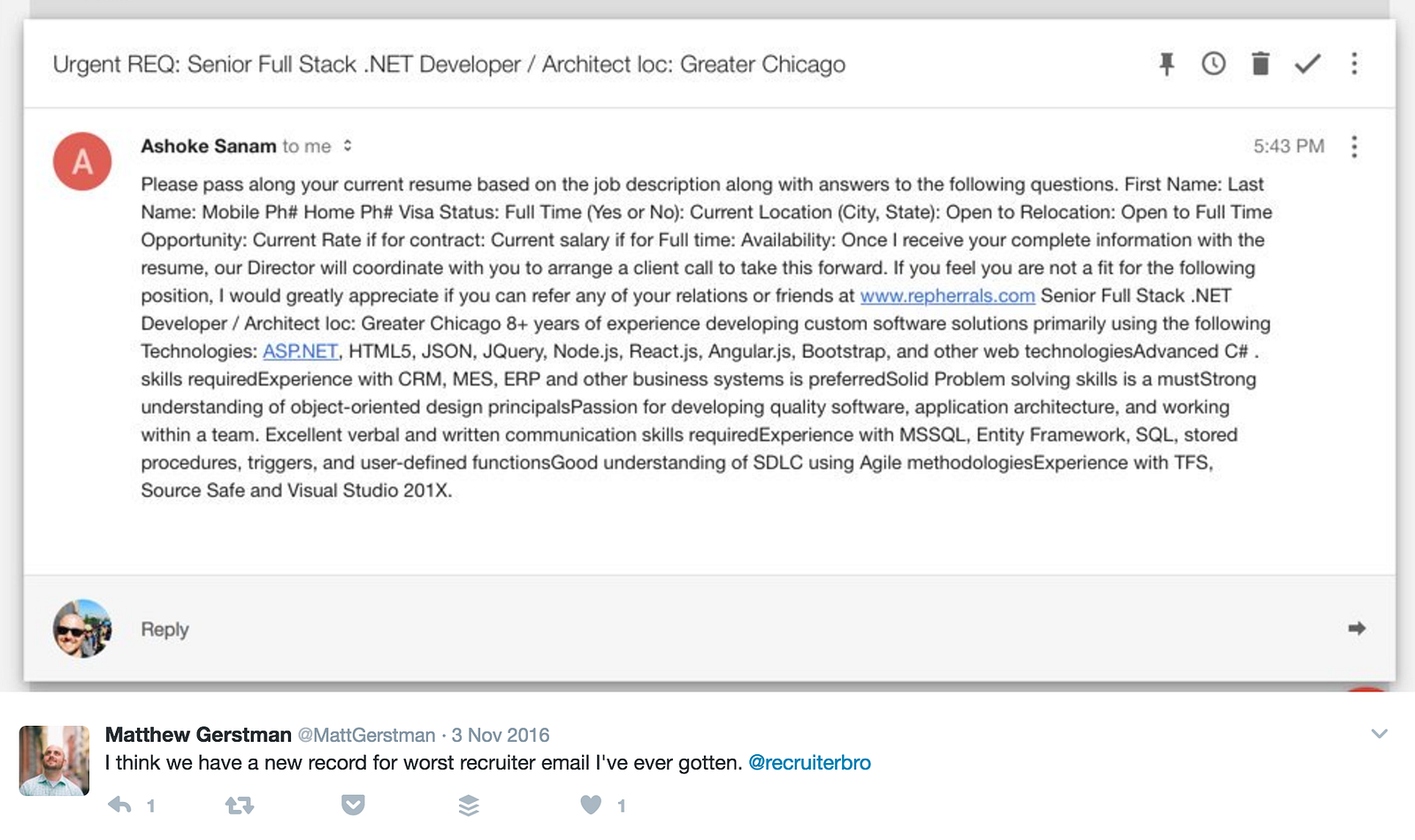Viewport: 1415px width, 840px height.
Task: Expand recipient details next to 'to me'
Action: 348,146
